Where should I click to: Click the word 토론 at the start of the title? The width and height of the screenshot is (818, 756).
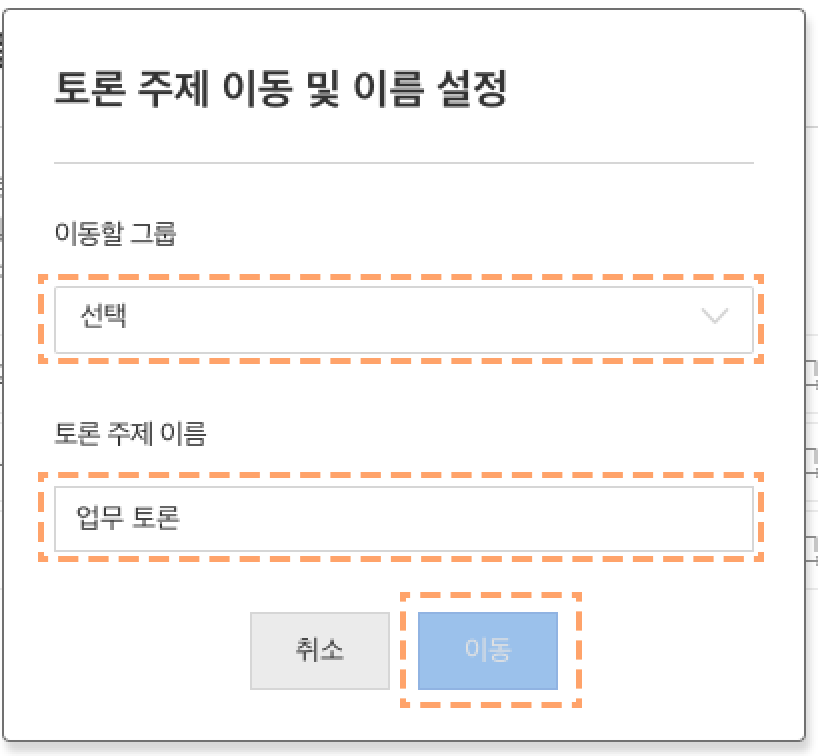[90, 89]
